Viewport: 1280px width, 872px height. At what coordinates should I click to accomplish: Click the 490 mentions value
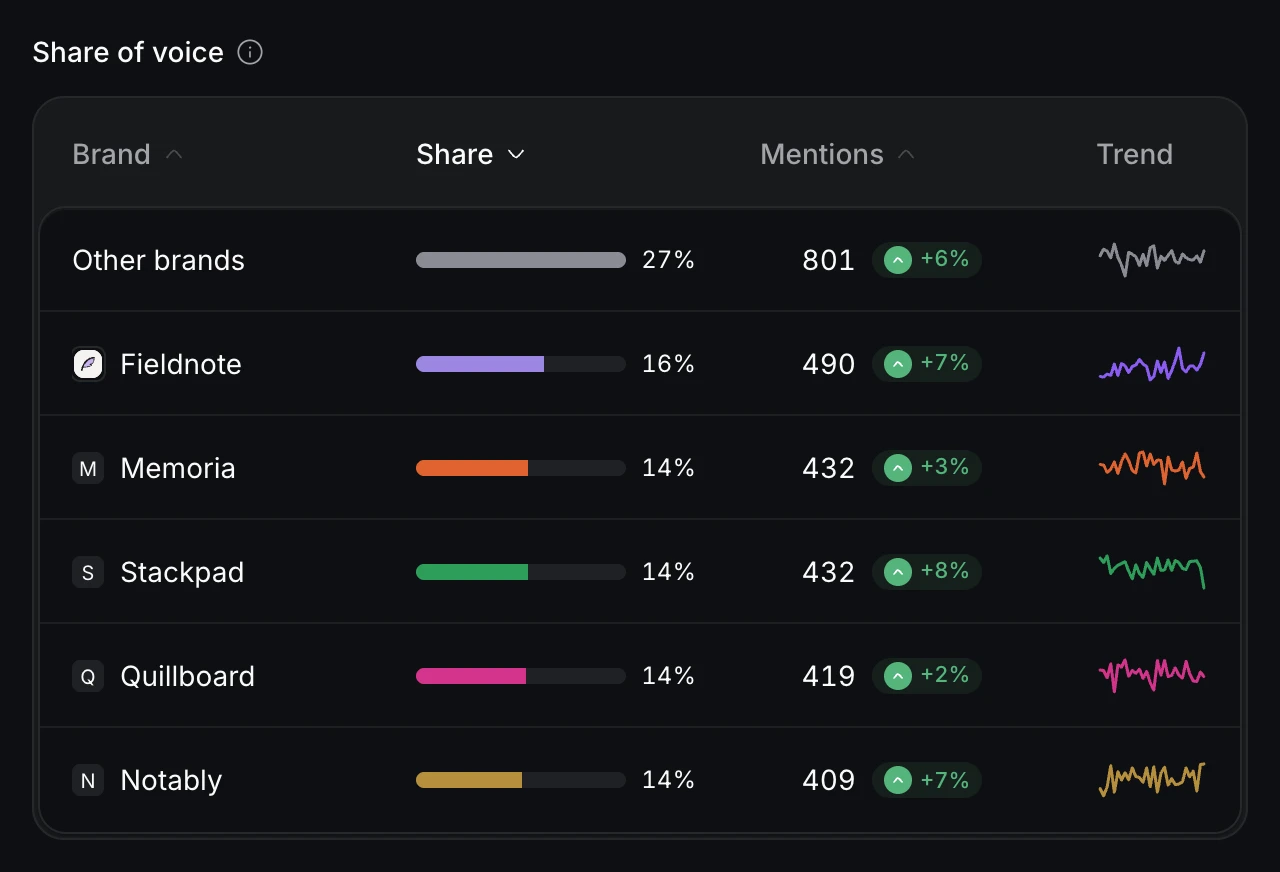pos(829,364)
